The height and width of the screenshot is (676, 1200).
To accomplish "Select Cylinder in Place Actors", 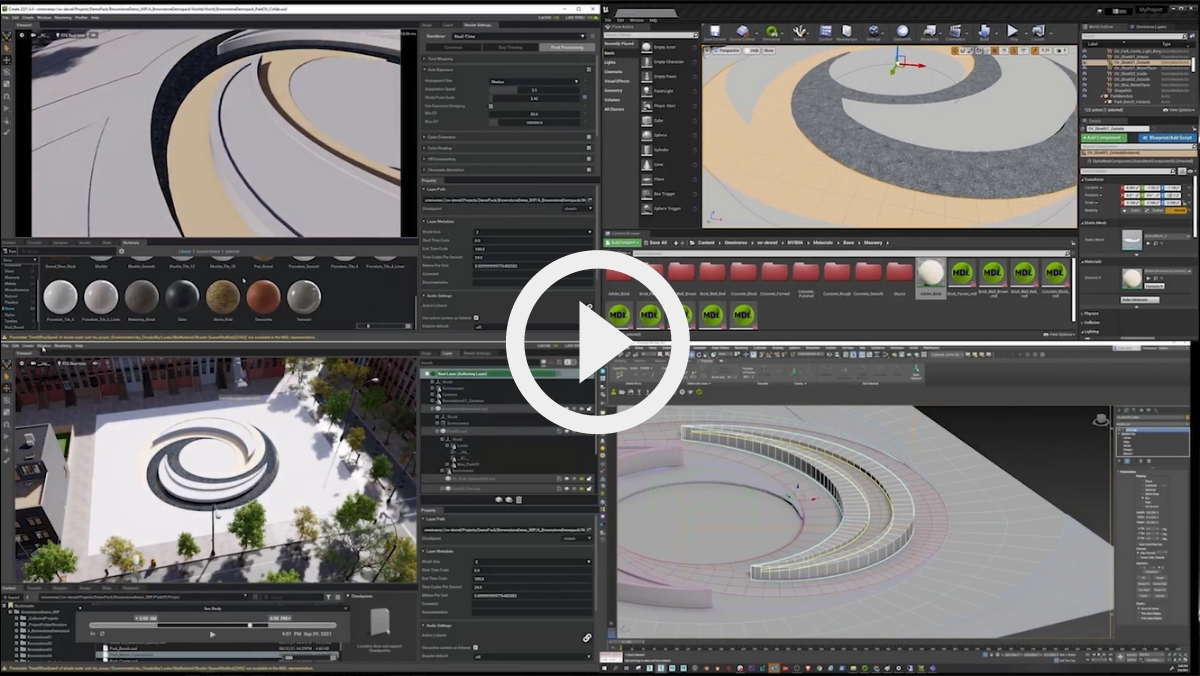I will 668,150.
